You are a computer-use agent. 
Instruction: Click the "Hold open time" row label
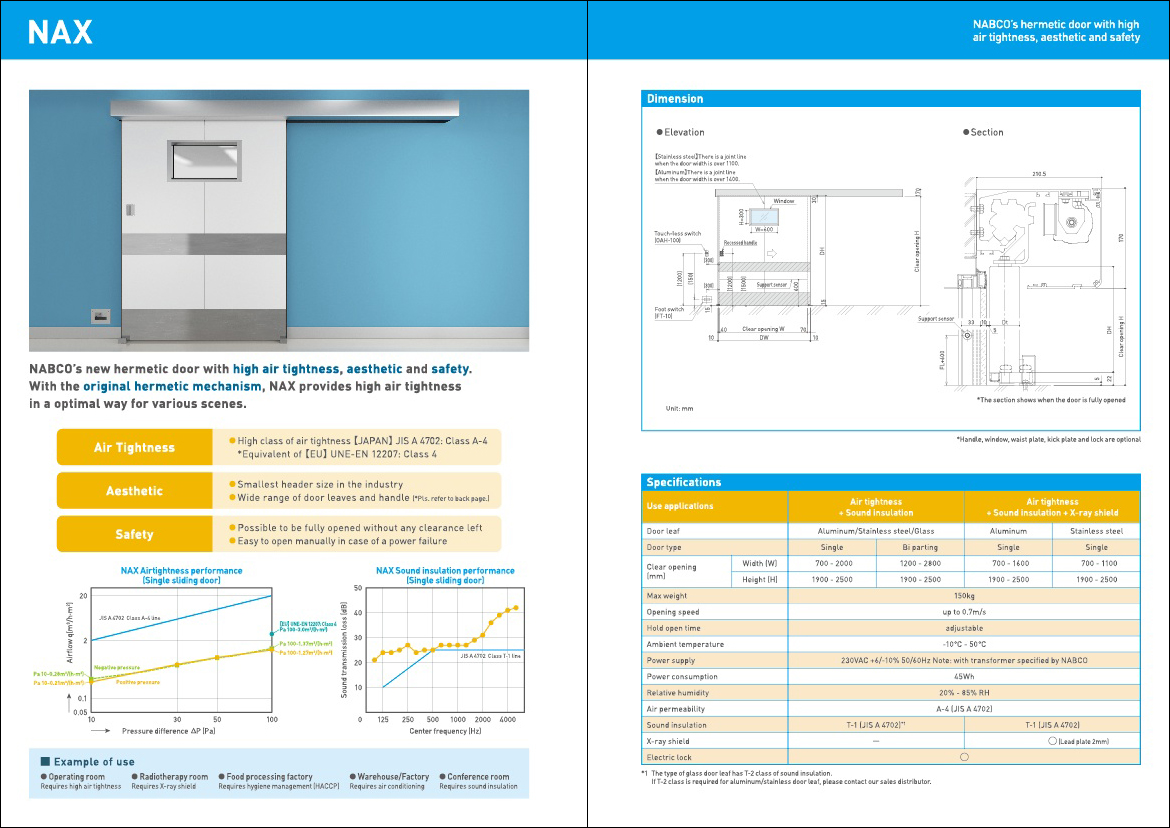[x=673, y=628]
